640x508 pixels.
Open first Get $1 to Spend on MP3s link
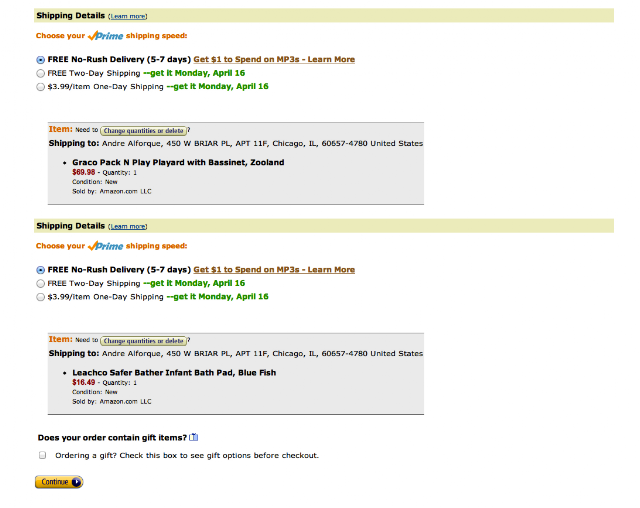(x=274, y=60)
